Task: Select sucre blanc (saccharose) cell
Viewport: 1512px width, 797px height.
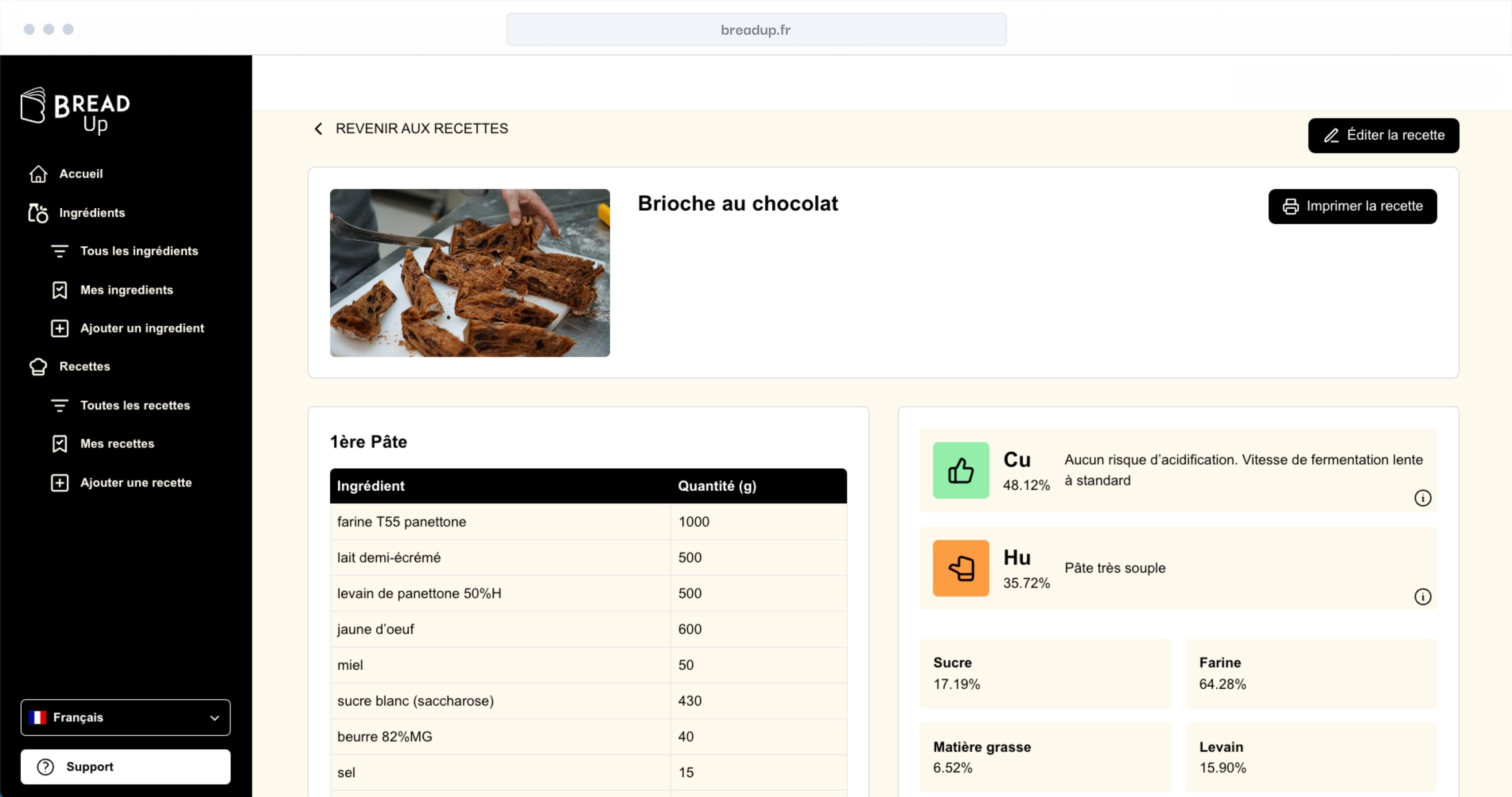Action: (x=500, y=701)
